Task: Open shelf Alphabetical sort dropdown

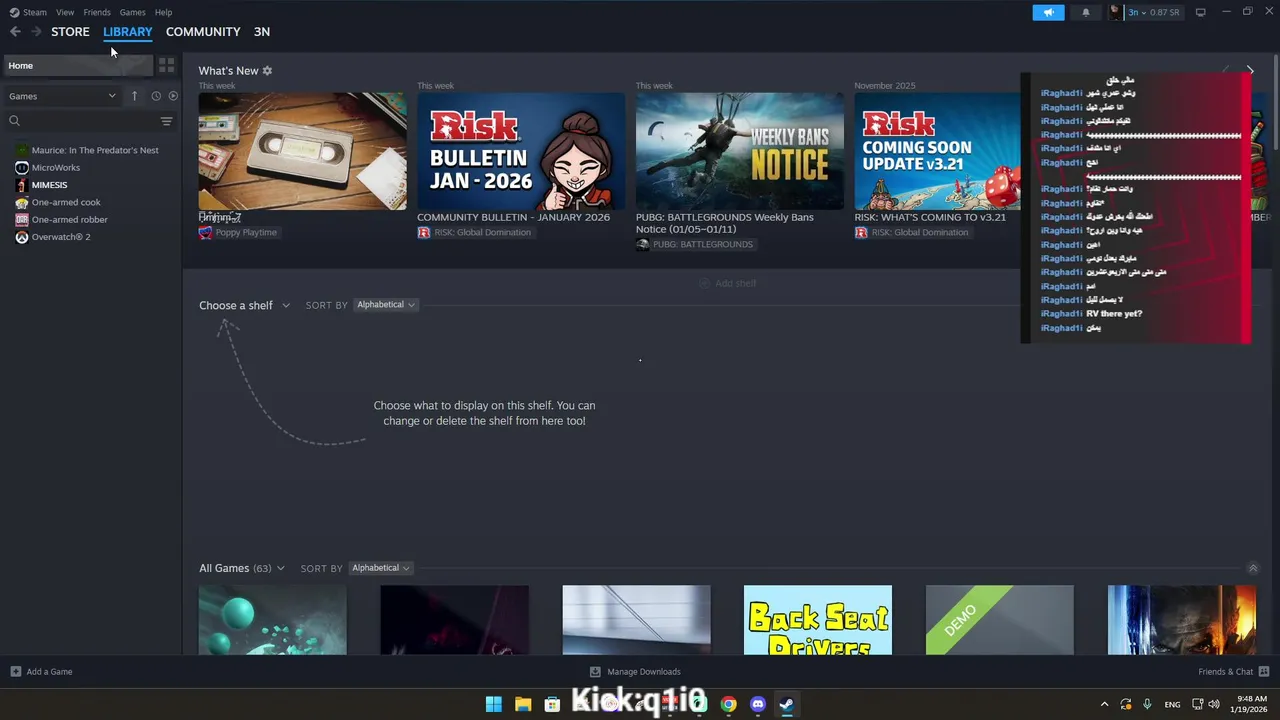Action: click(385, 305)
